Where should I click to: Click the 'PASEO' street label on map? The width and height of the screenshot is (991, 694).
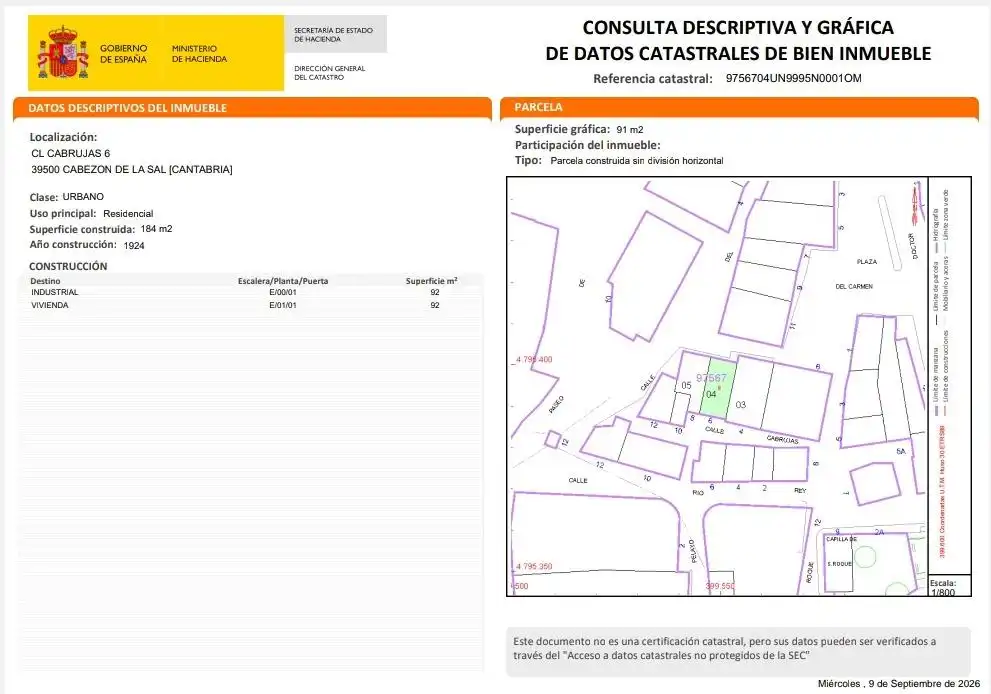coord(556,405)
